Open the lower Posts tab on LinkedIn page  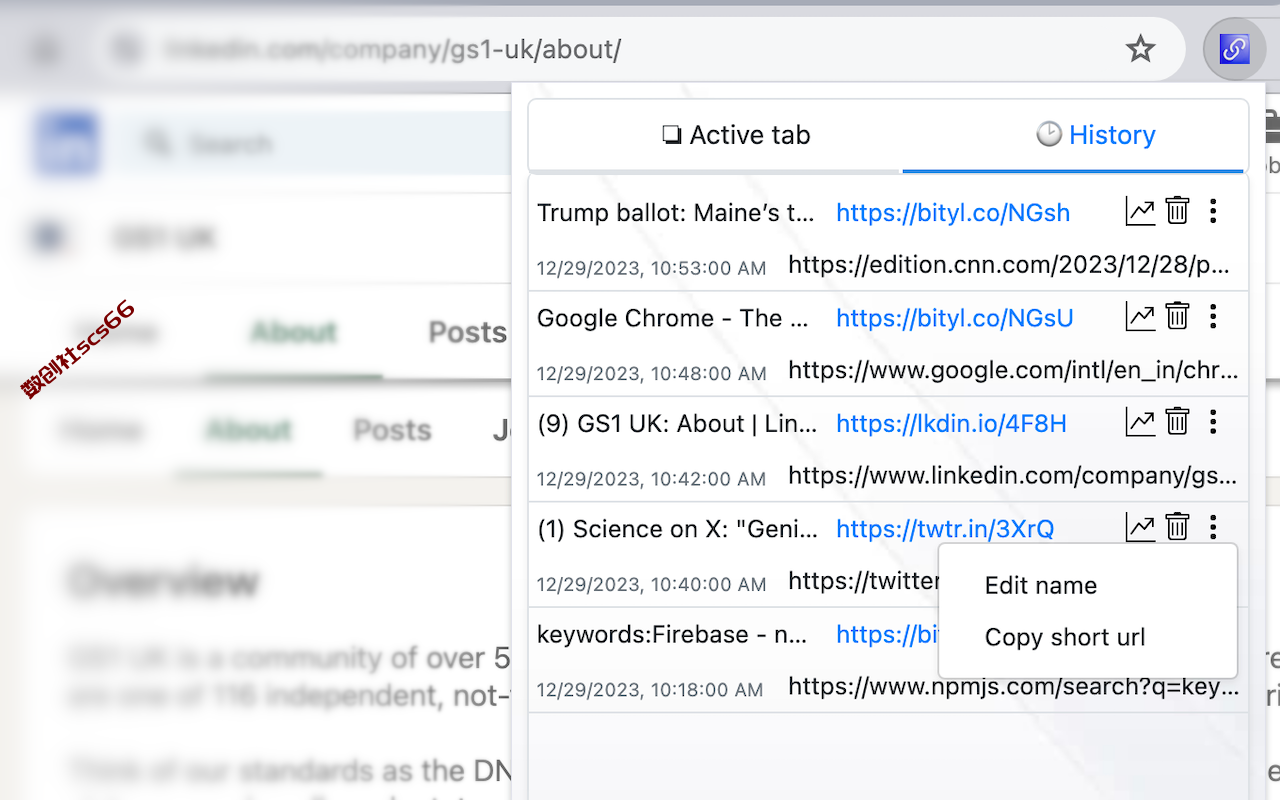pyautogui.click(x=392, y=430)
